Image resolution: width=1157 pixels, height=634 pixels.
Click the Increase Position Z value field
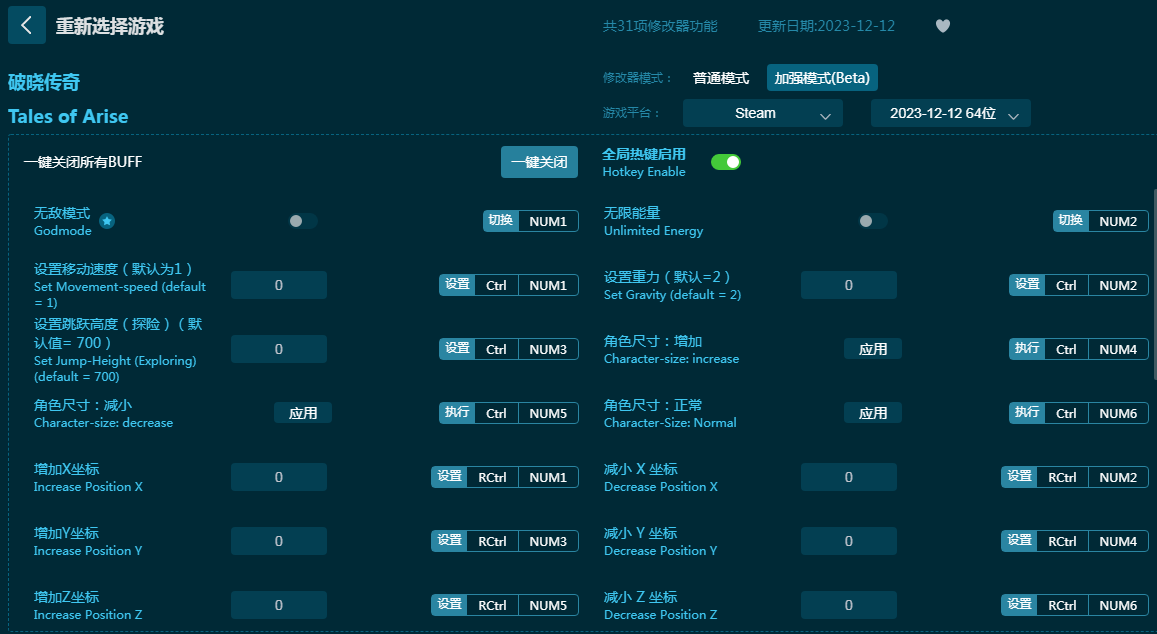tap(279, 605)
